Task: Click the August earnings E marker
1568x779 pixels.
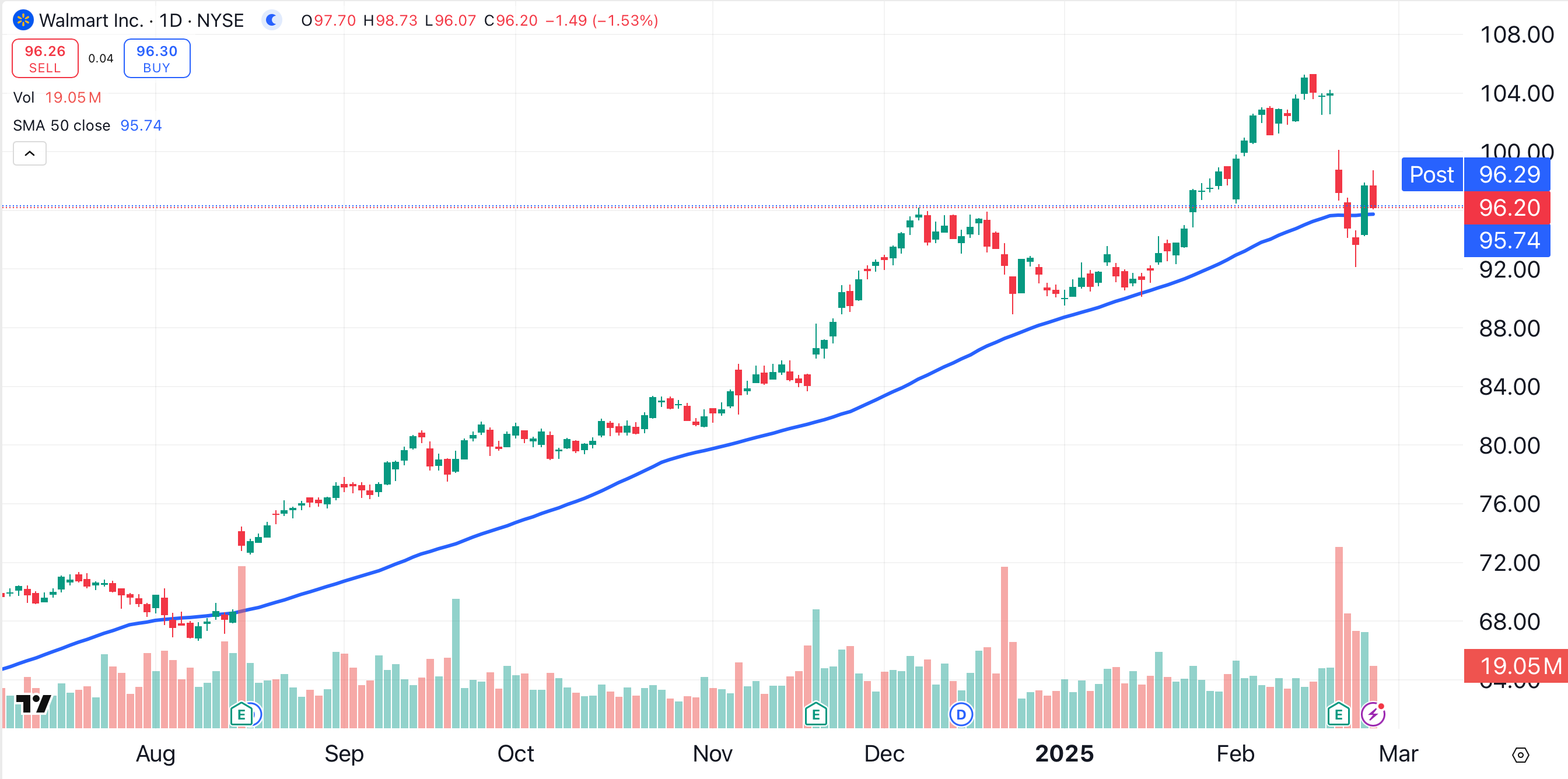Action: [241, 714]
